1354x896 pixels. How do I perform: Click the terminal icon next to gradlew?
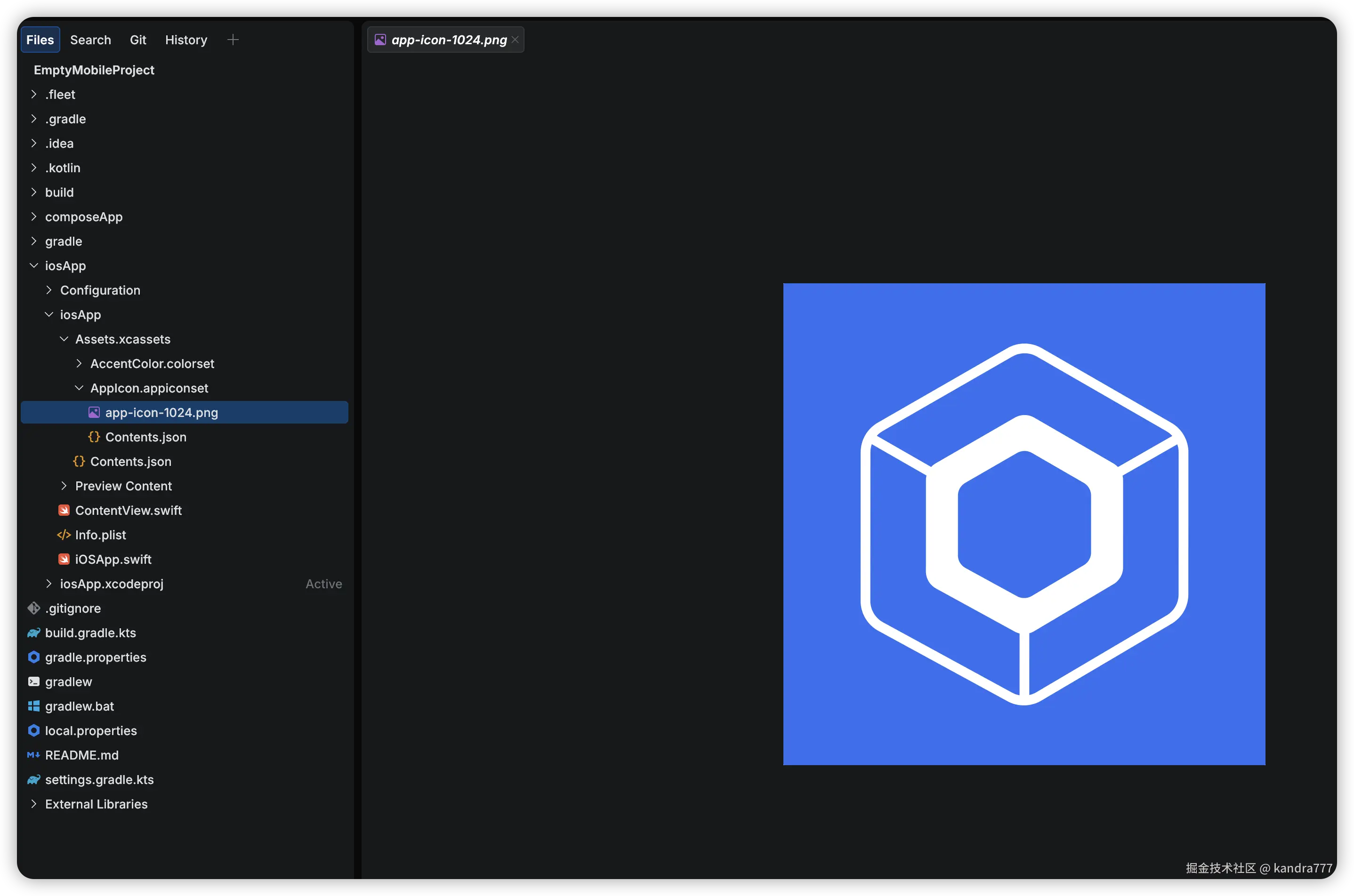[x=34, y=682]
